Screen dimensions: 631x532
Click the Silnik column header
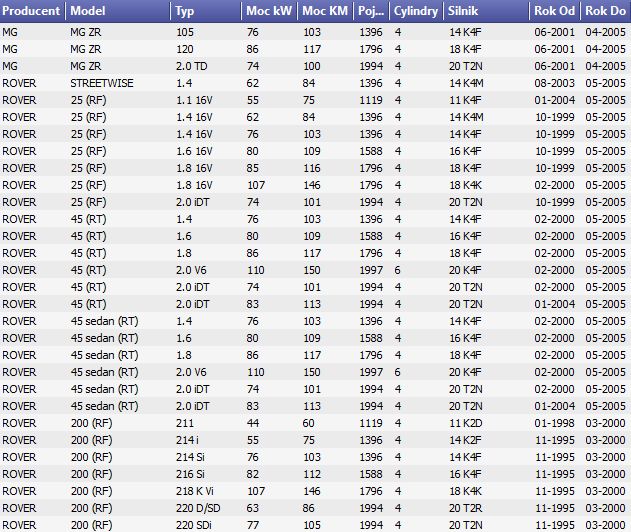coord(486,11)
